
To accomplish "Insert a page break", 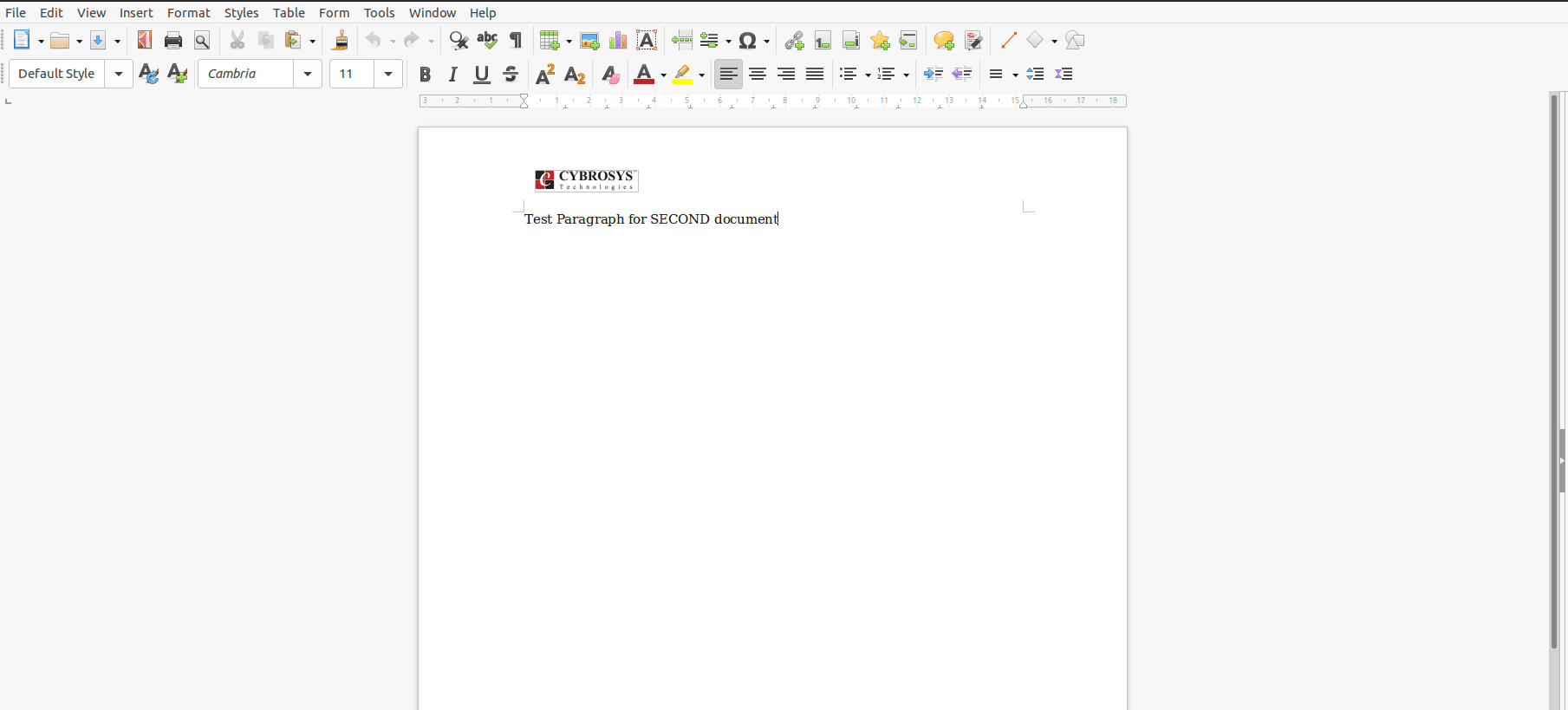I will coord(682,40).
